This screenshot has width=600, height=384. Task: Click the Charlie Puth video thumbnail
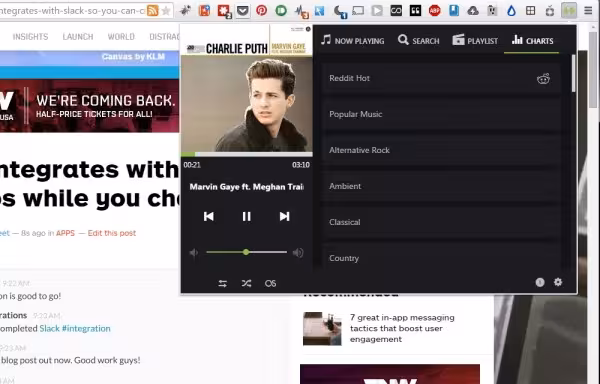coord(246,88)
